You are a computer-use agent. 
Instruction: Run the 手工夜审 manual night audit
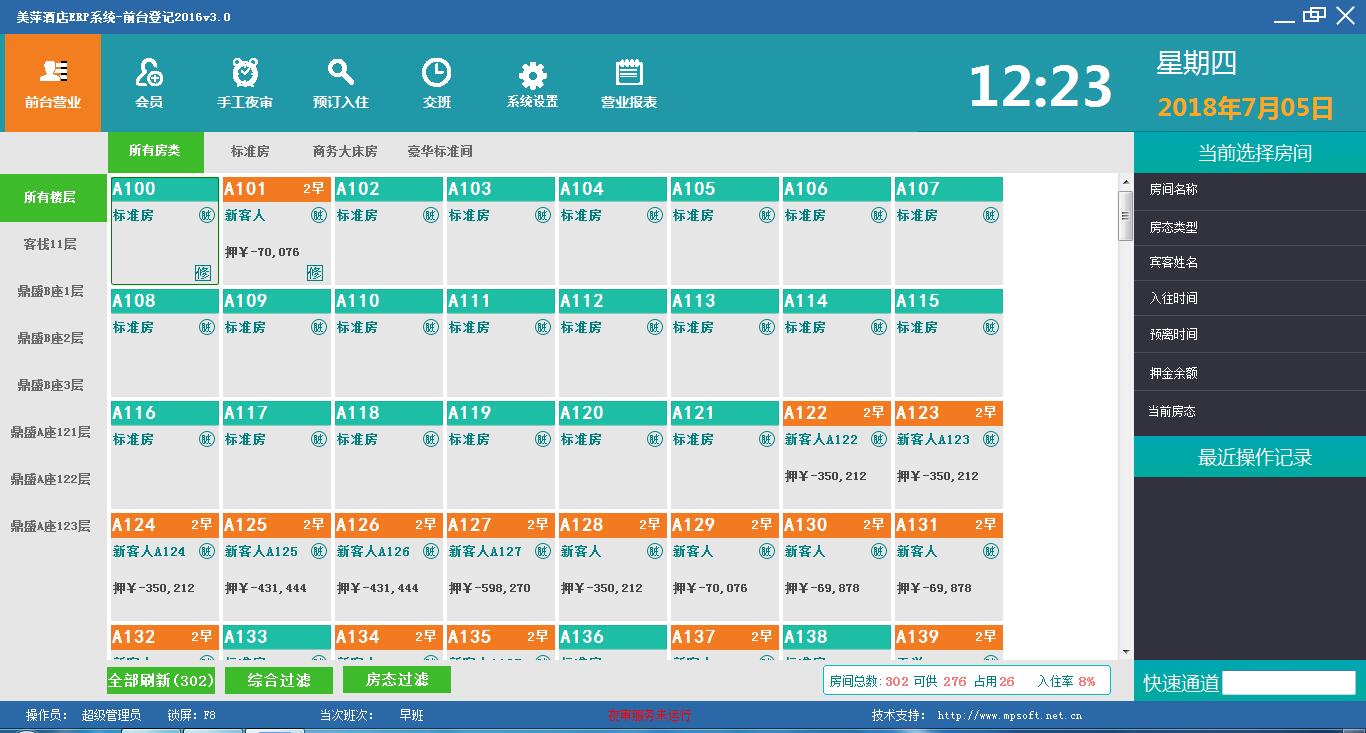tap(245, 83)
